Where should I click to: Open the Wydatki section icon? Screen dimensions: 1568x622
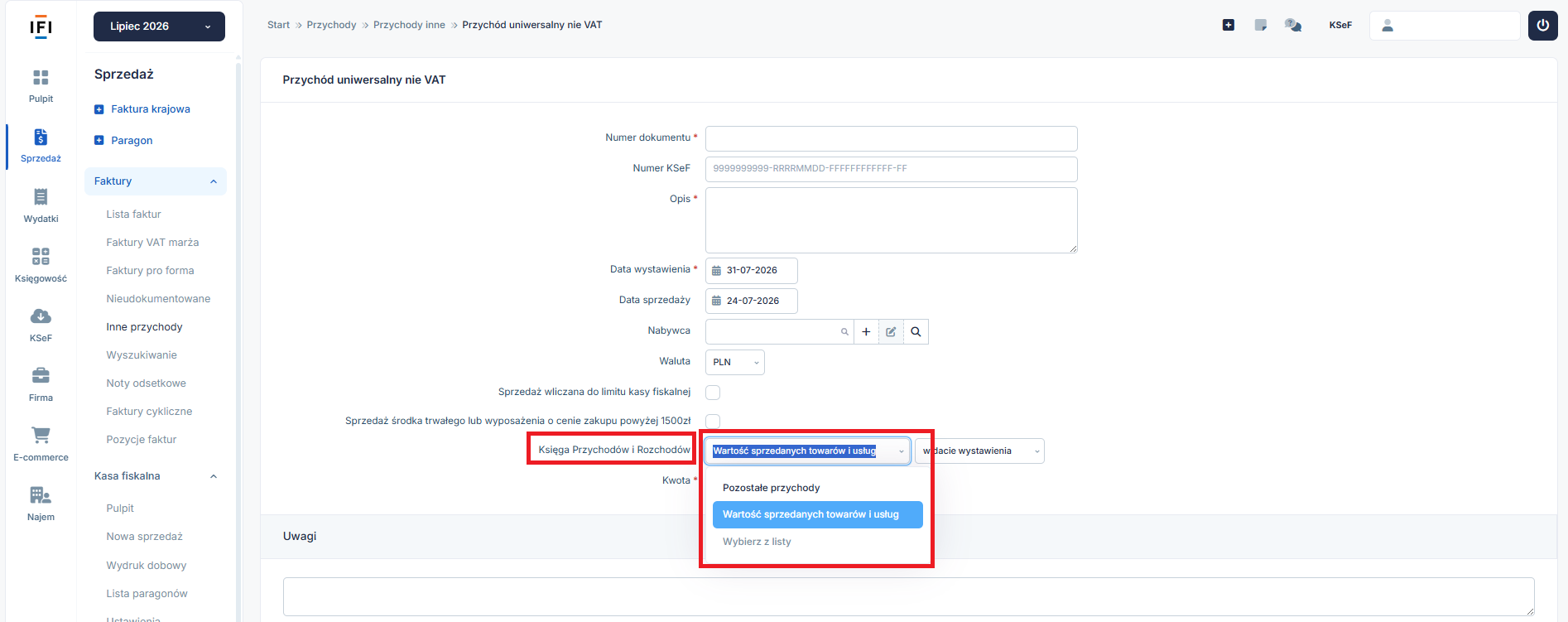[41, 197]
